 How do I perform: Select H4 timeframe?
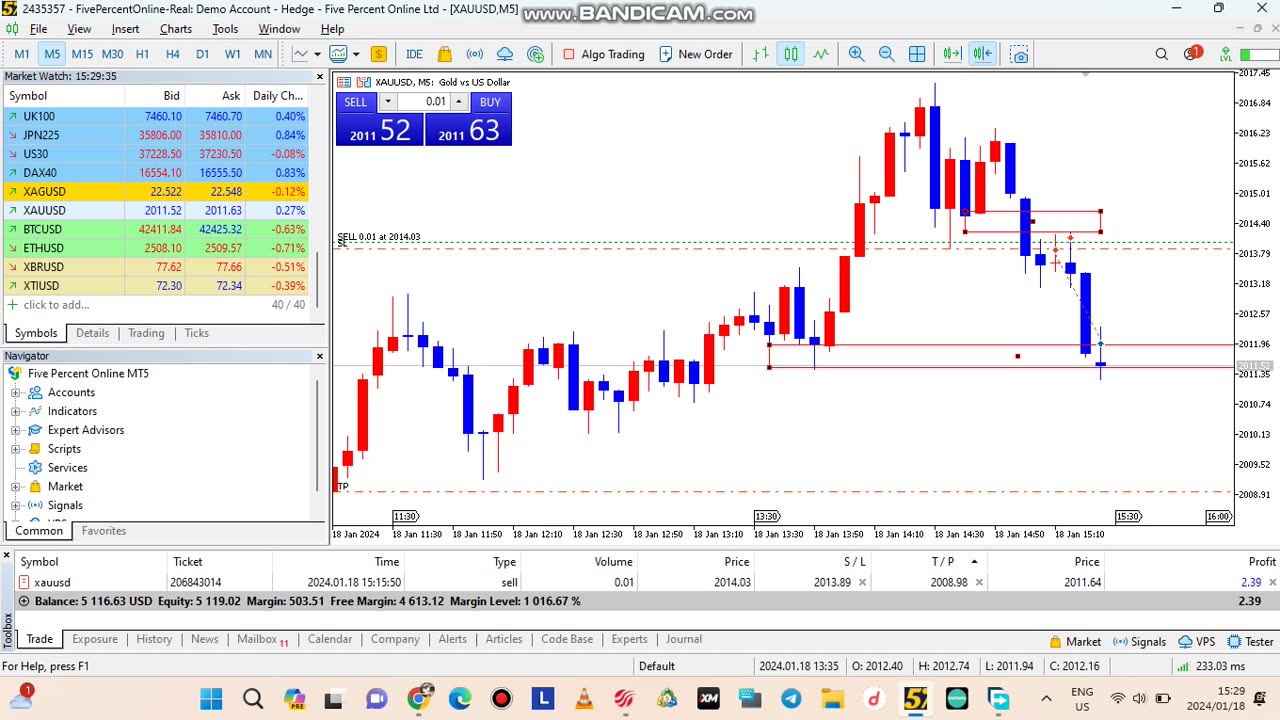[172, 54]
